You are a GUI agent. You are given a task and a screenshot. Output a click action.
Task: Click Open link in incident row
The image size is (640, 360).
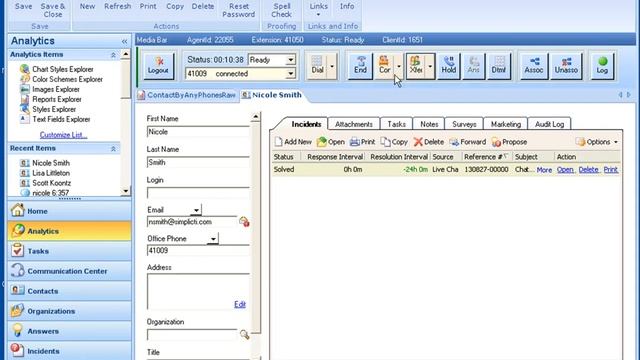[x=565, y=169]
